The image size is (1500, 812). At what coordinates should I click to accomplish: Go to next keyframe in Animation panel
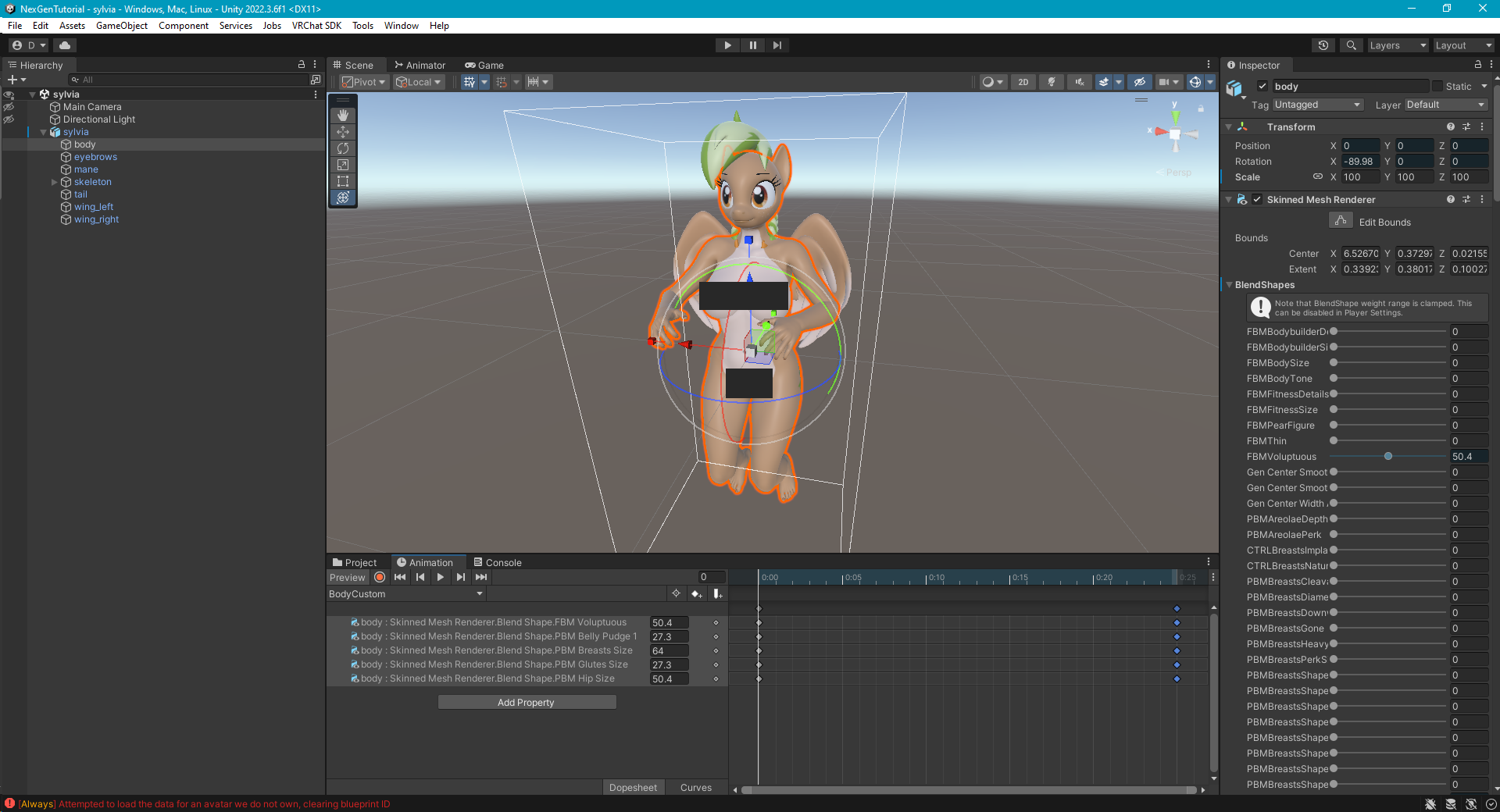point(461,577)
